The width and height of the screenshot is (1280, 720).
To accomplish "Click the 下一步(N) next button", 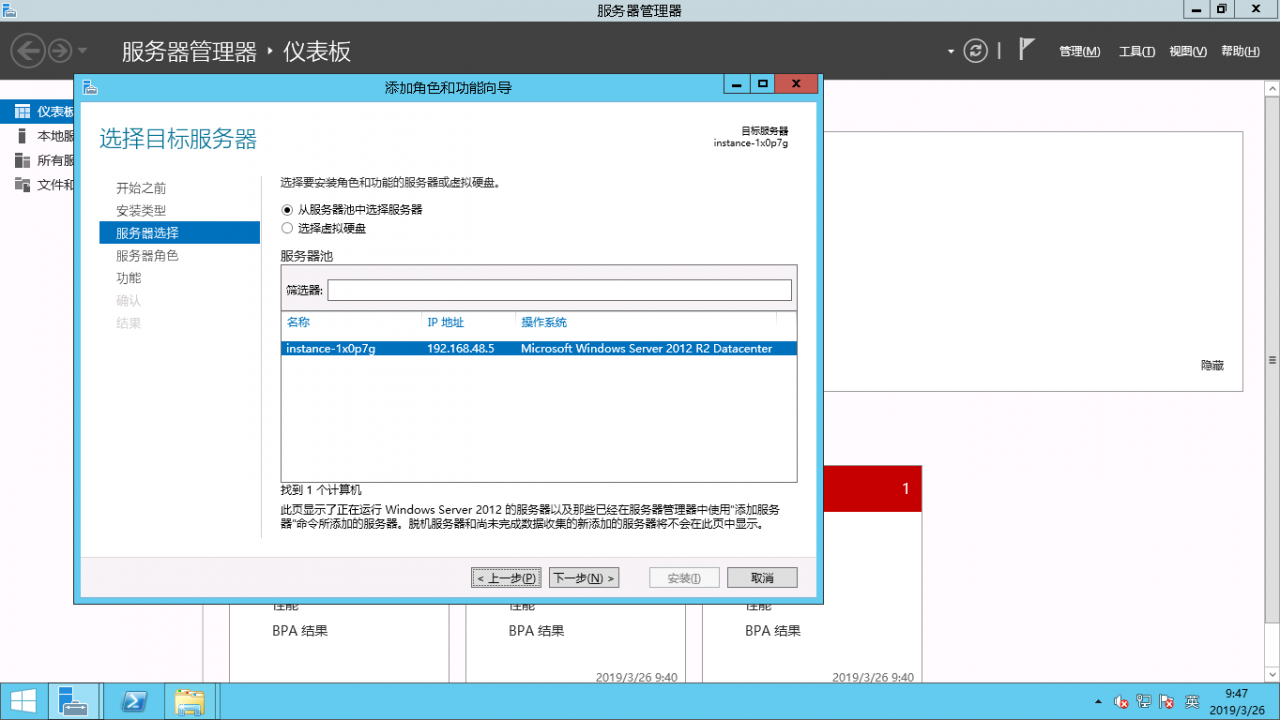I will pyautogui.click(x=584, y=578).
